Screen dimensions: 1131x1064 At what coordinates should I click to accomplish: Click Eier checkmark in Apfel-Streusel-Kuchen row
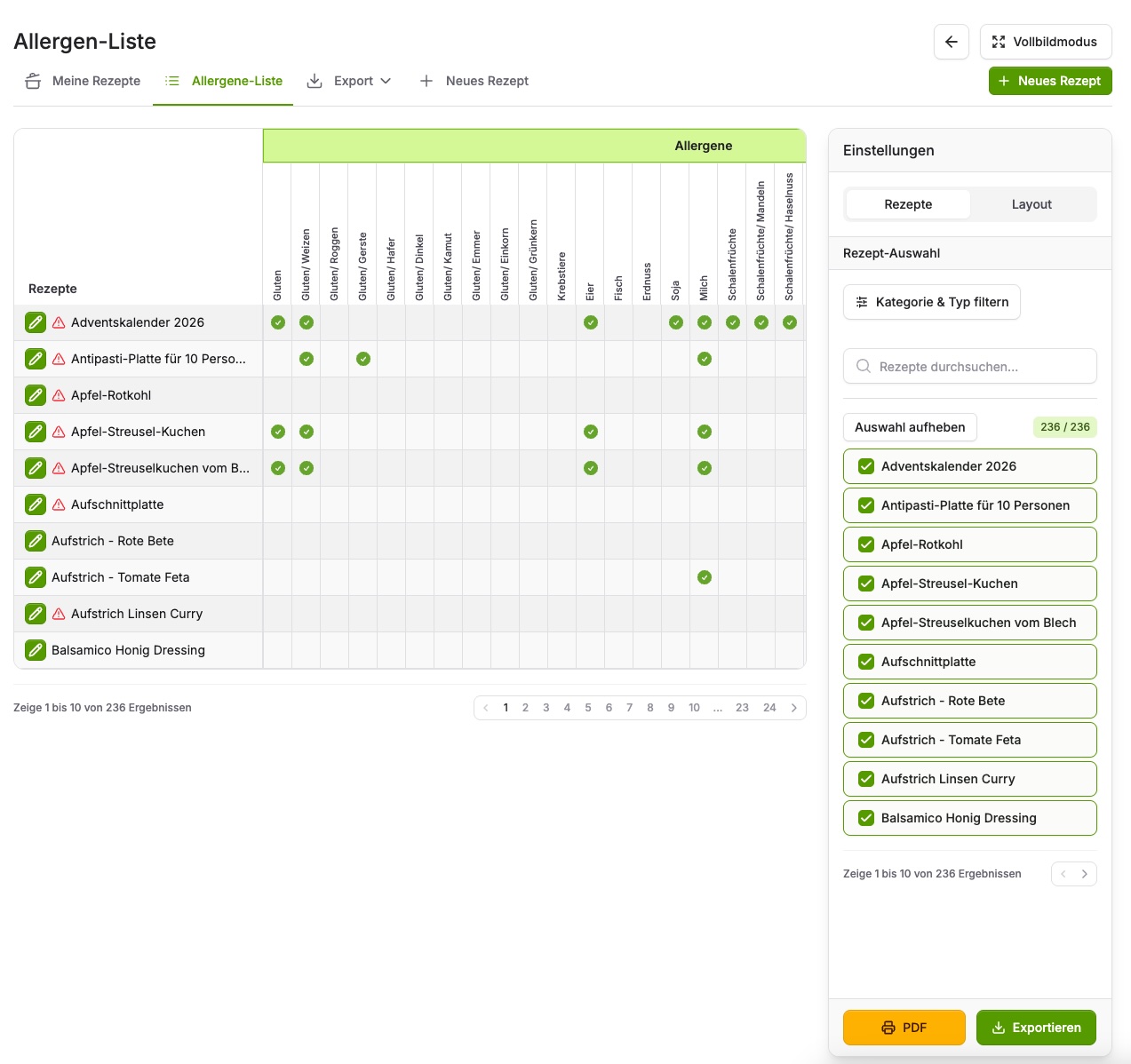[591, 432]
